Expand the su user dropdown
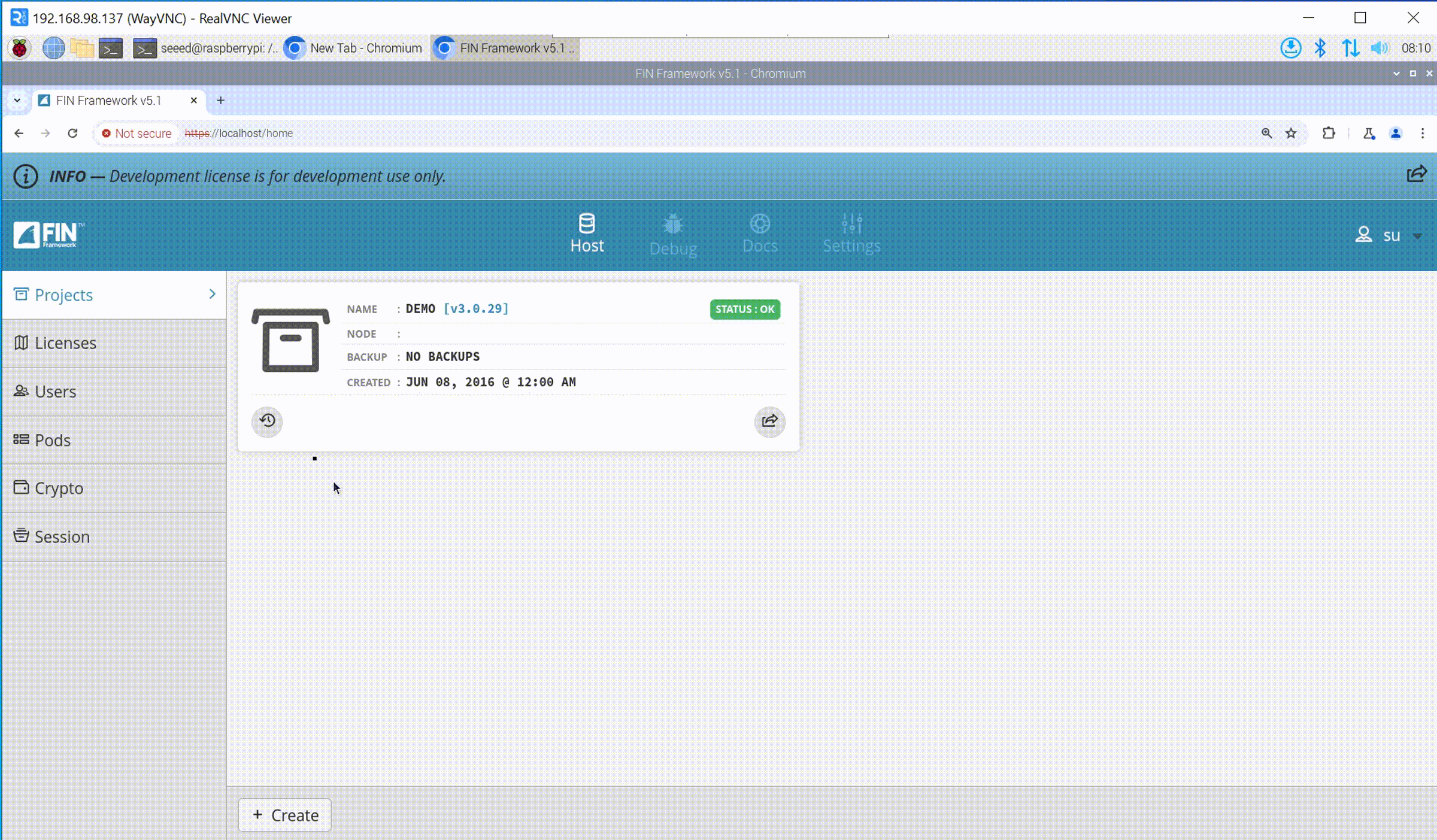1437x840 pixels. click(1417, 236)
